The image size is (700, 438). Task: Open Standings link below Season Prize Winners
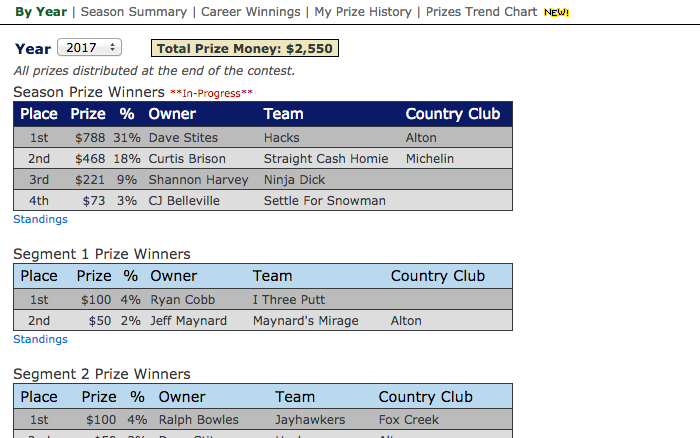coord(40,219)
